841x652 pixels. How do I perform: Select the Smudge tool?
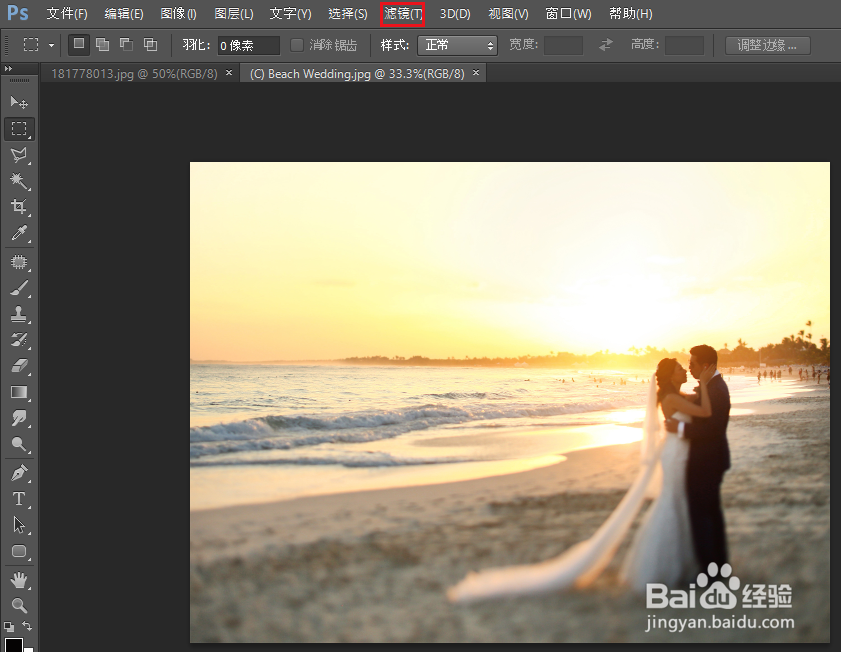[x=19, y=418]
